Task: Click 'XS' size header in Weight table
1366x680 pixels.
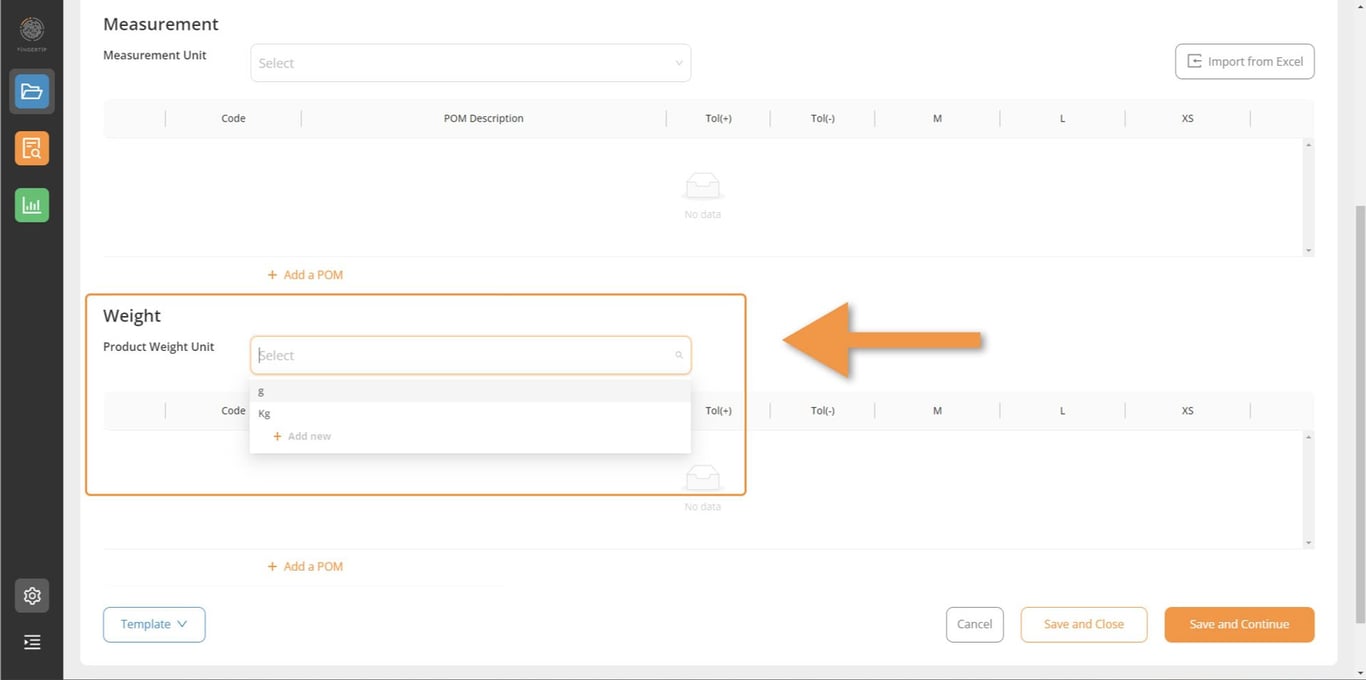Action: tap(1187, 410)
